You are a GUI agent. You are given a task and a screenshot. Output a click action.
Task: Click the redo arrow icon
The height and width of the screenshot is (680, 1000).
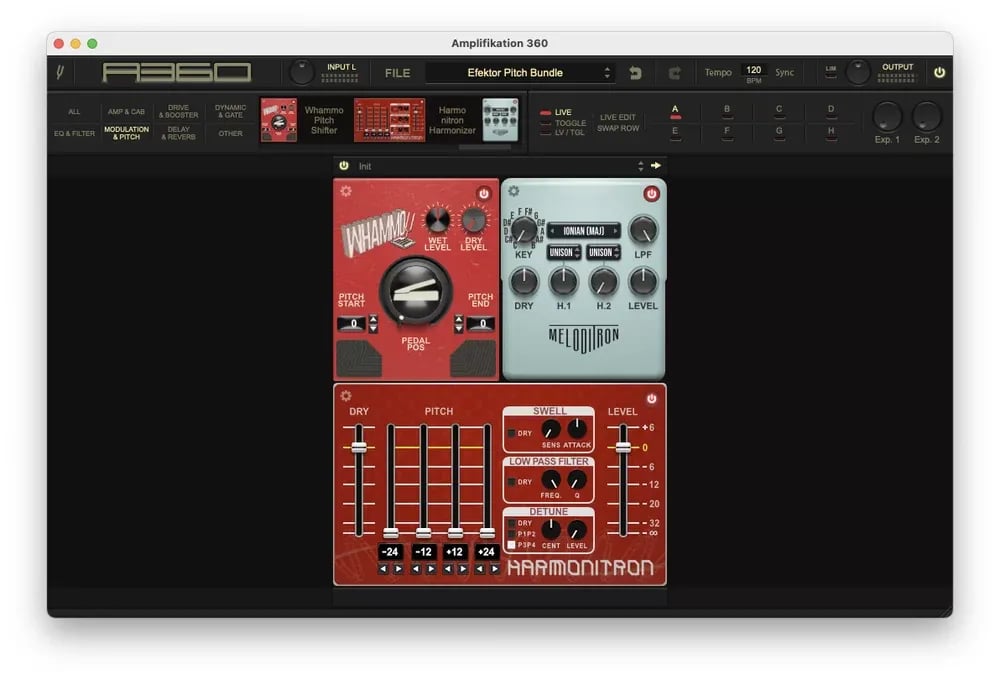pyautogui.click(x=674, y=73)
